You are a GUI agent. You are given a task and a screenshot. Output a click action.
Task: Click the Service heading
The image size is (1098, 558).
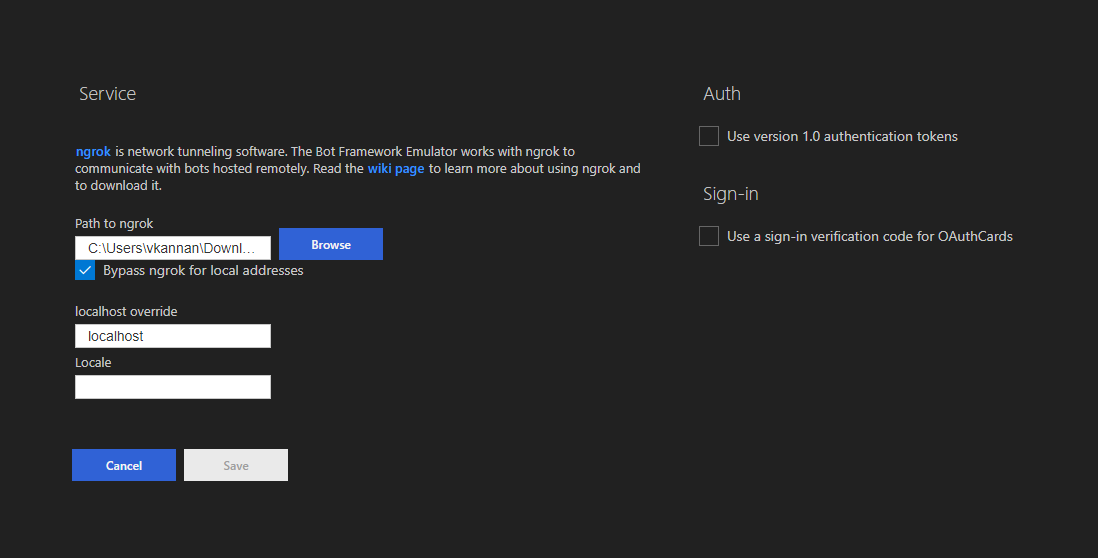pos(107,94)
